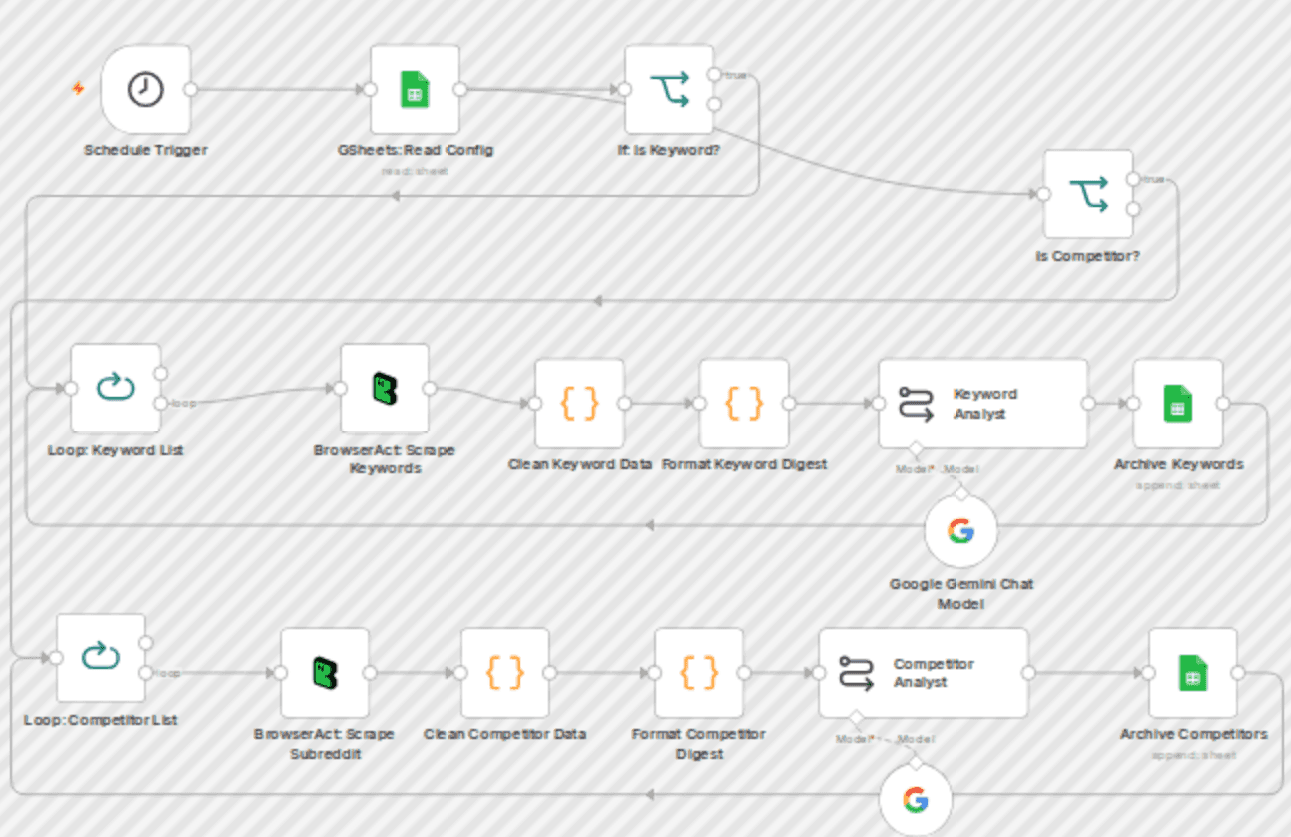Click the done output handle of Loop: Keyword List
1291x837 pixels.
pos(160,373)
